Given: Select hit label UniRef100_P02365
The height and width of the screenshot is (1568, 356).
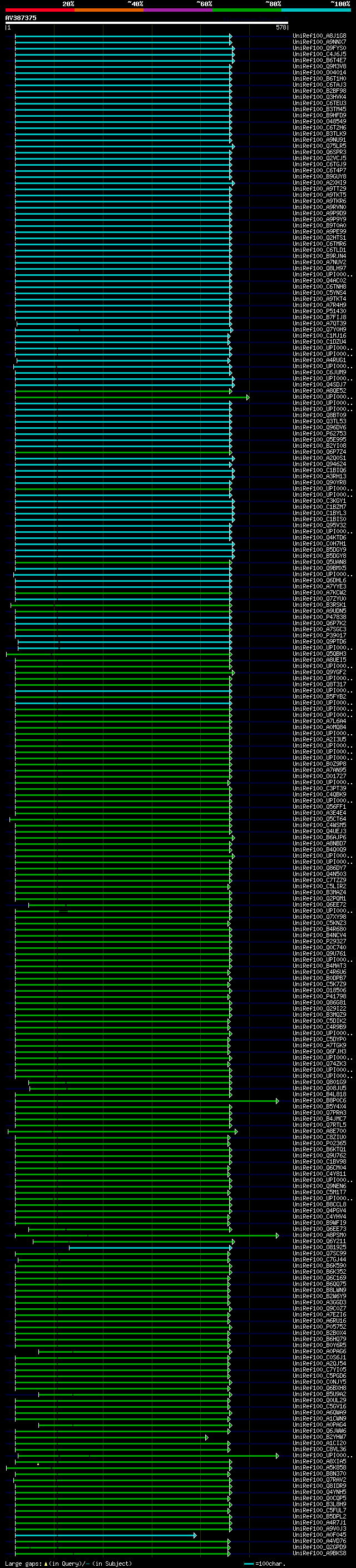Looking at the screenshot, I should click(319, 1143).
